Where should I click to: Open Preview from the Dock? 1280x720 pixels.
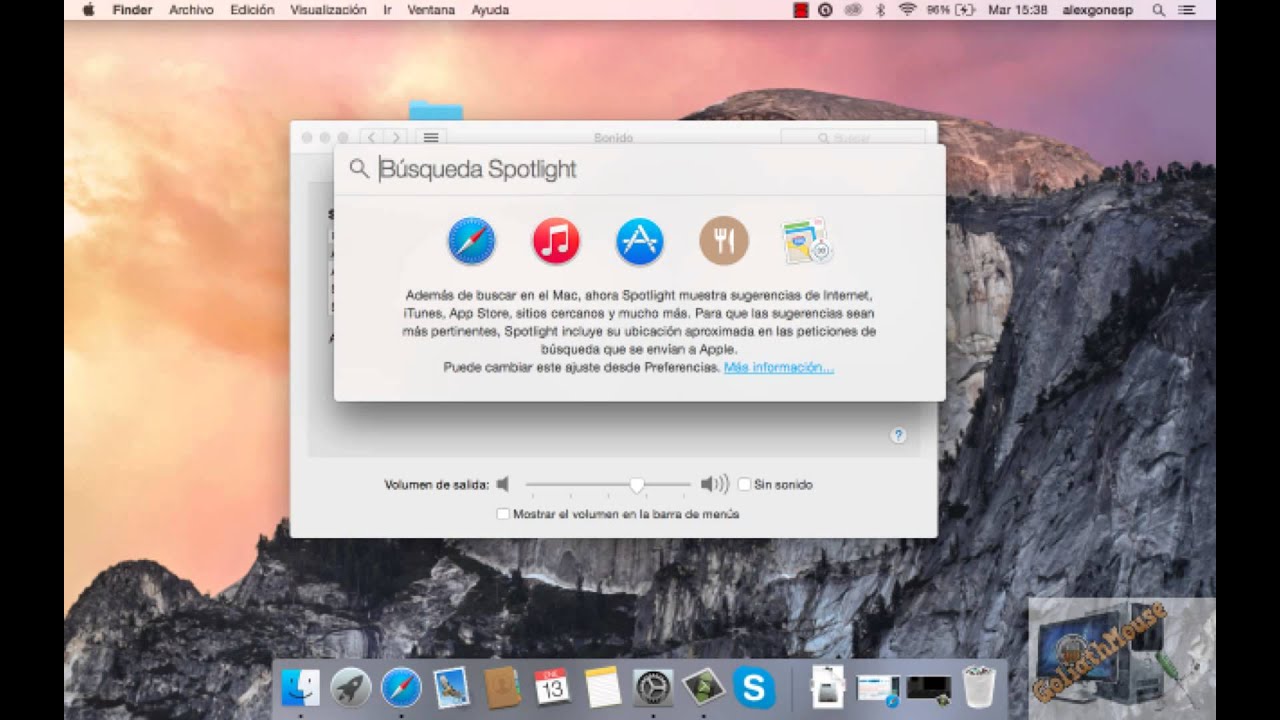pos(451,688)
